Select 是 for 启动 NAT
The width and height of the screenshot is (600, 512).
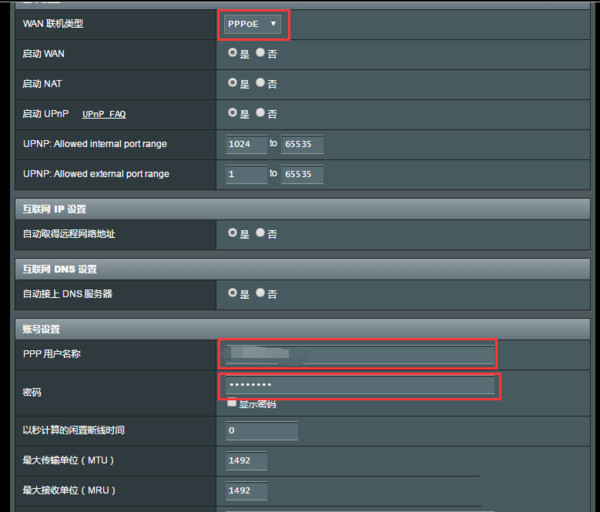[232, 83]
